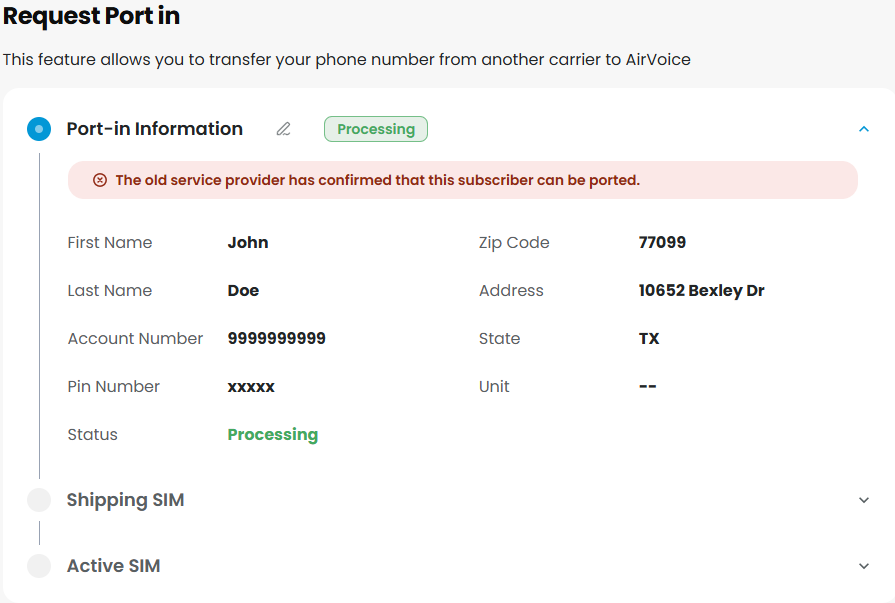This screenshot has width=895, height=603.
Task: Click the Request Port in page title
Action: [x=91, y=15]
